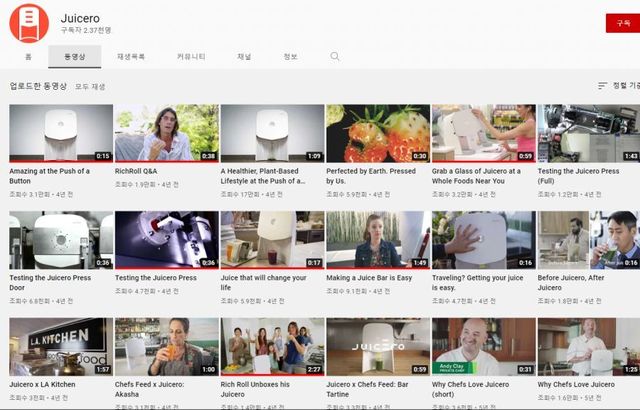This screenshot has height=410, width=640.
Task: Open 'Chefs Feed x Juicero: Akasha' thumbnail
Action: tap(166, 346)
